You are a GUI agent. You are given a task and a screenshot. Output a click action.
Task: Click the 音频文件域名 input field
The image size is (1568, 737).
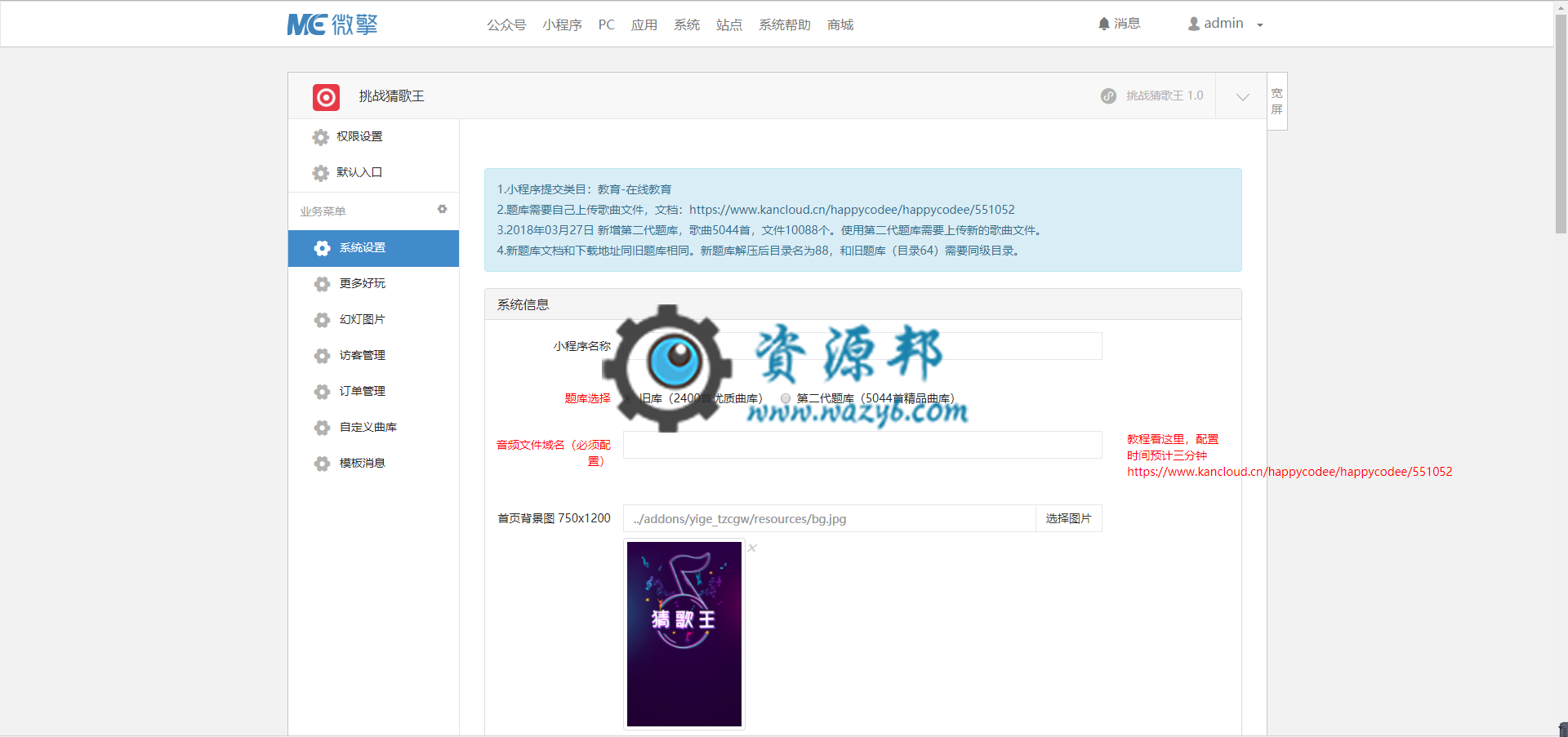point(862,445)
